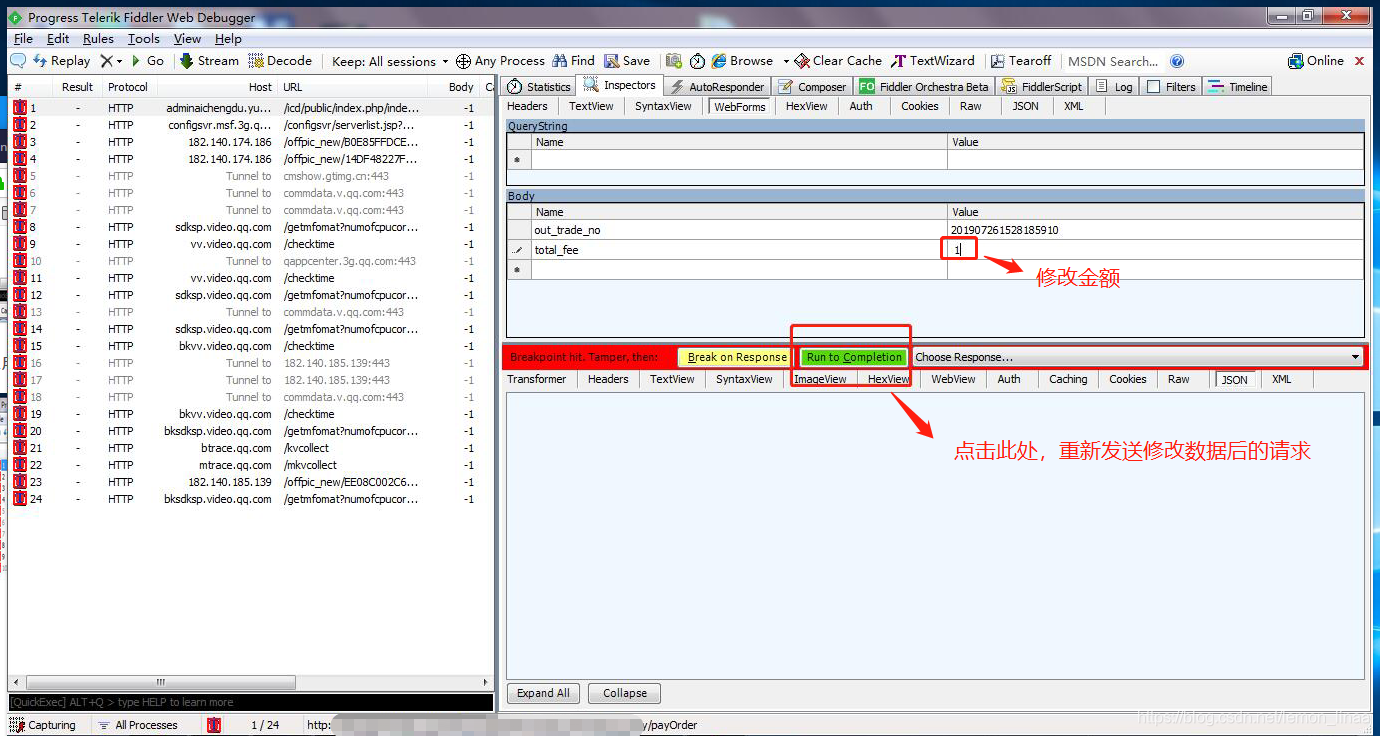
Task: Switch to the AutoResponder tab
Action: click(718, 87)
